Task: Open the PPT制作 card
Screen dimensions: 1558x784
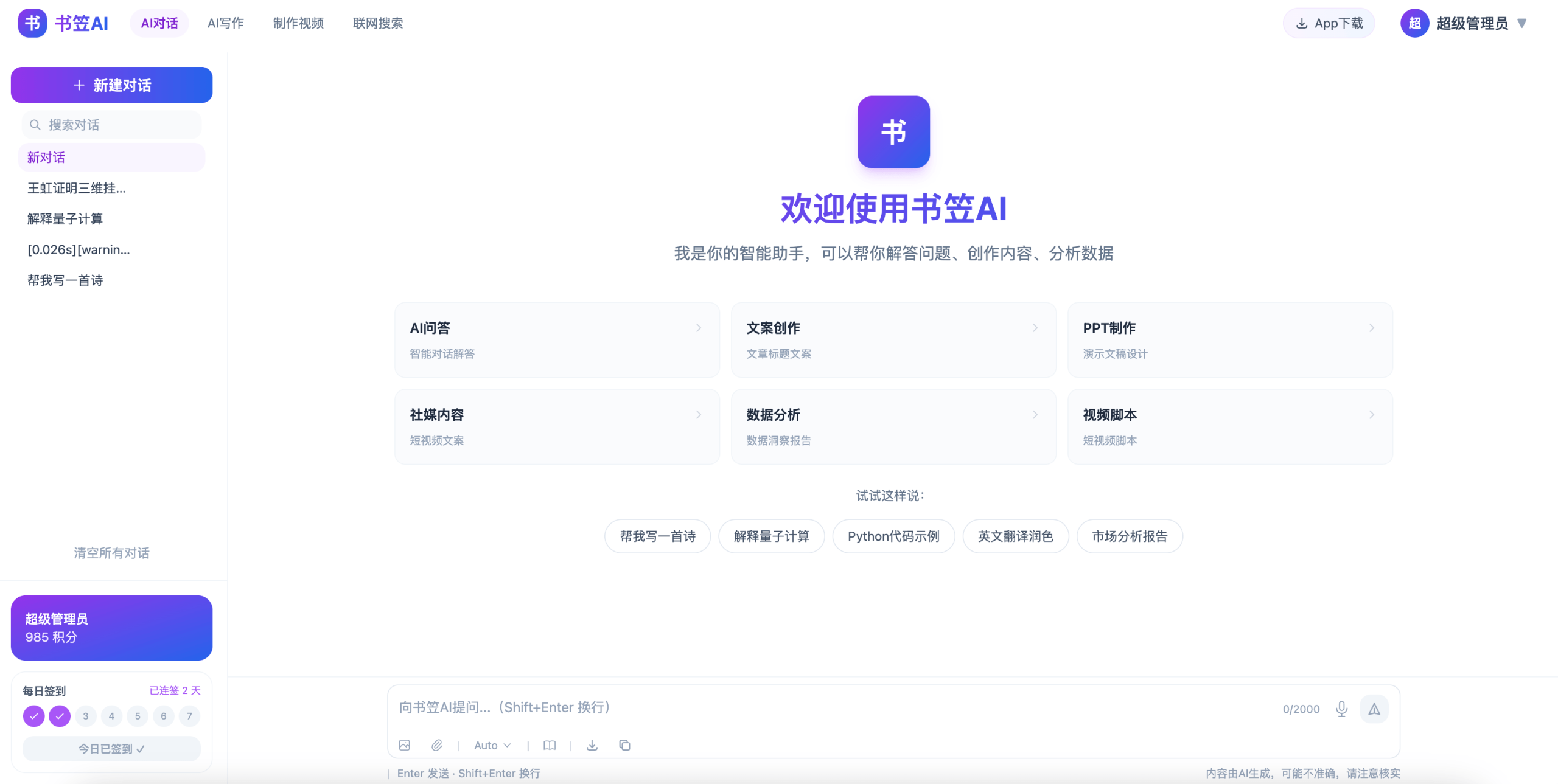Action: (1230, 340)
